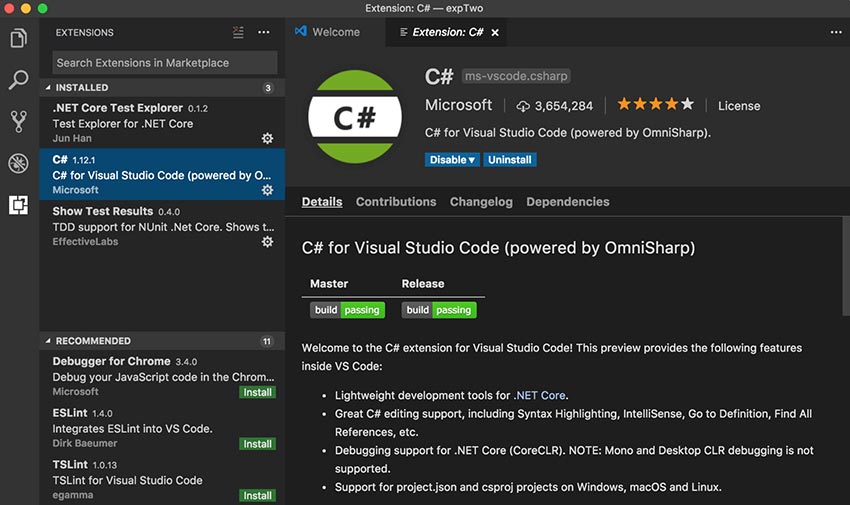Click the C# extension logo

355,116
